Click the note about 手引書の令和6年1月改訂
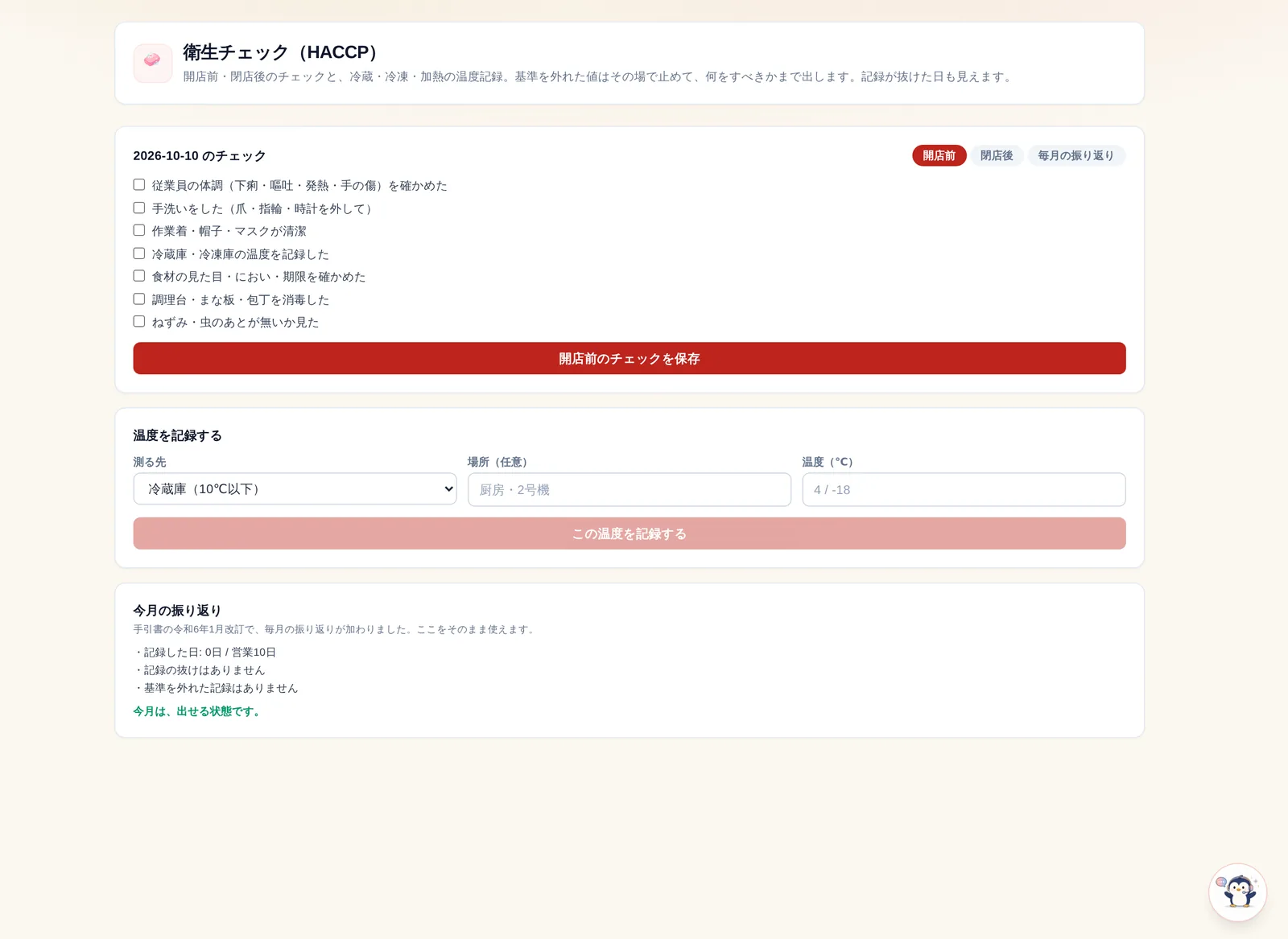Viewport: 1288px width, 939px height. (335, 629)
